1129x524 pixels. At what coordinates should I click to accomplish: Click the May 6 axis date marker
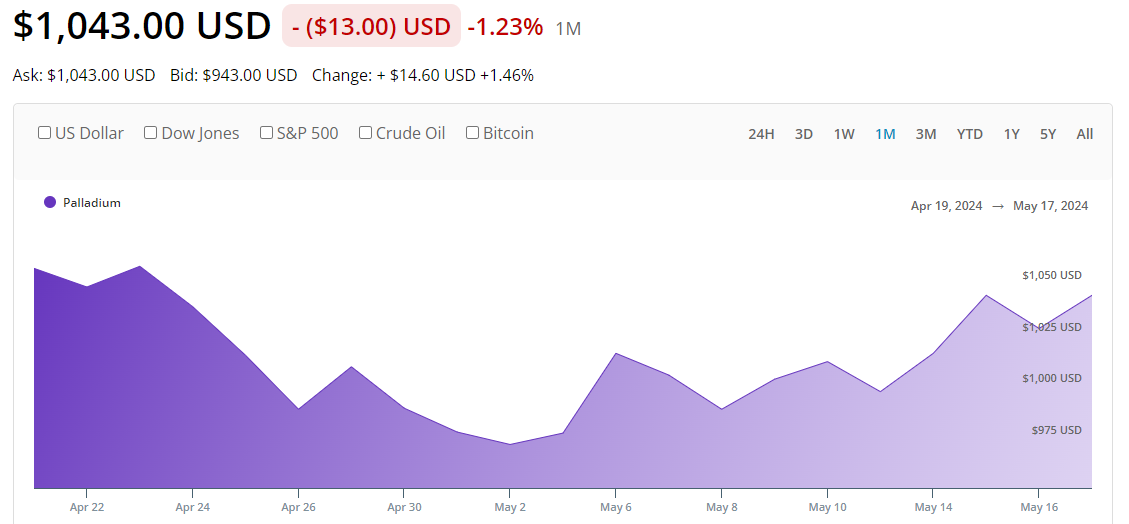coord(615,507)
